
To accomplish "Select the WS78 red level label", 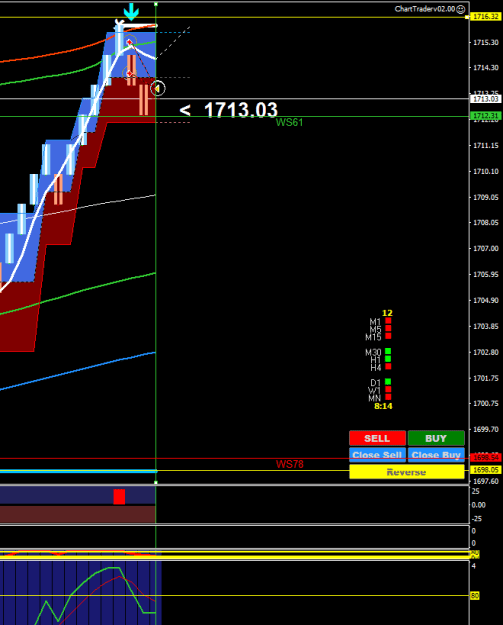I will (290, 464).
